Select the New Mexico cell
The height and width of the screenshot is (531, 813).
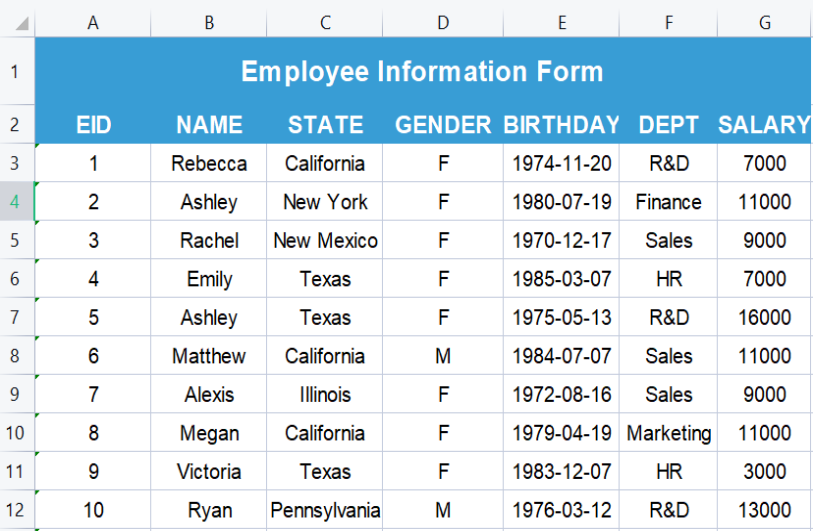[325, 240]
